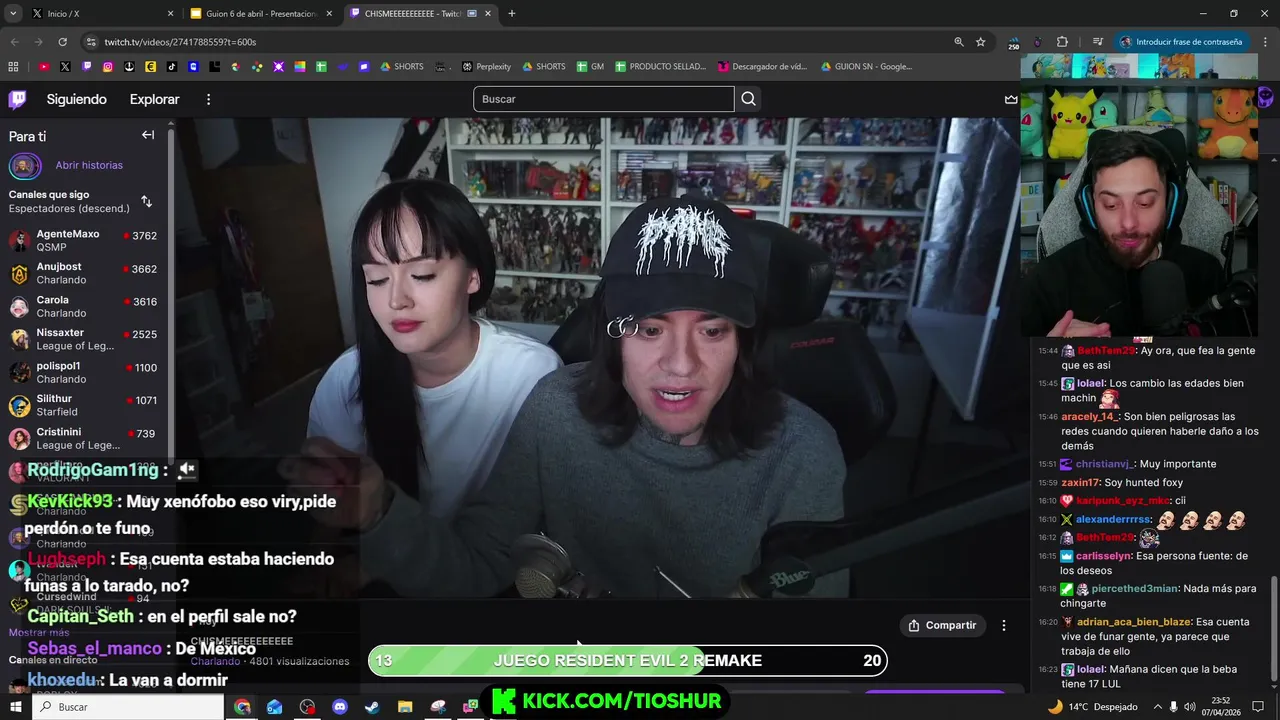Open GUION SN - Google bookmark
The image size is (1280, 720).
pyautogui.click(x=866, y=67)
